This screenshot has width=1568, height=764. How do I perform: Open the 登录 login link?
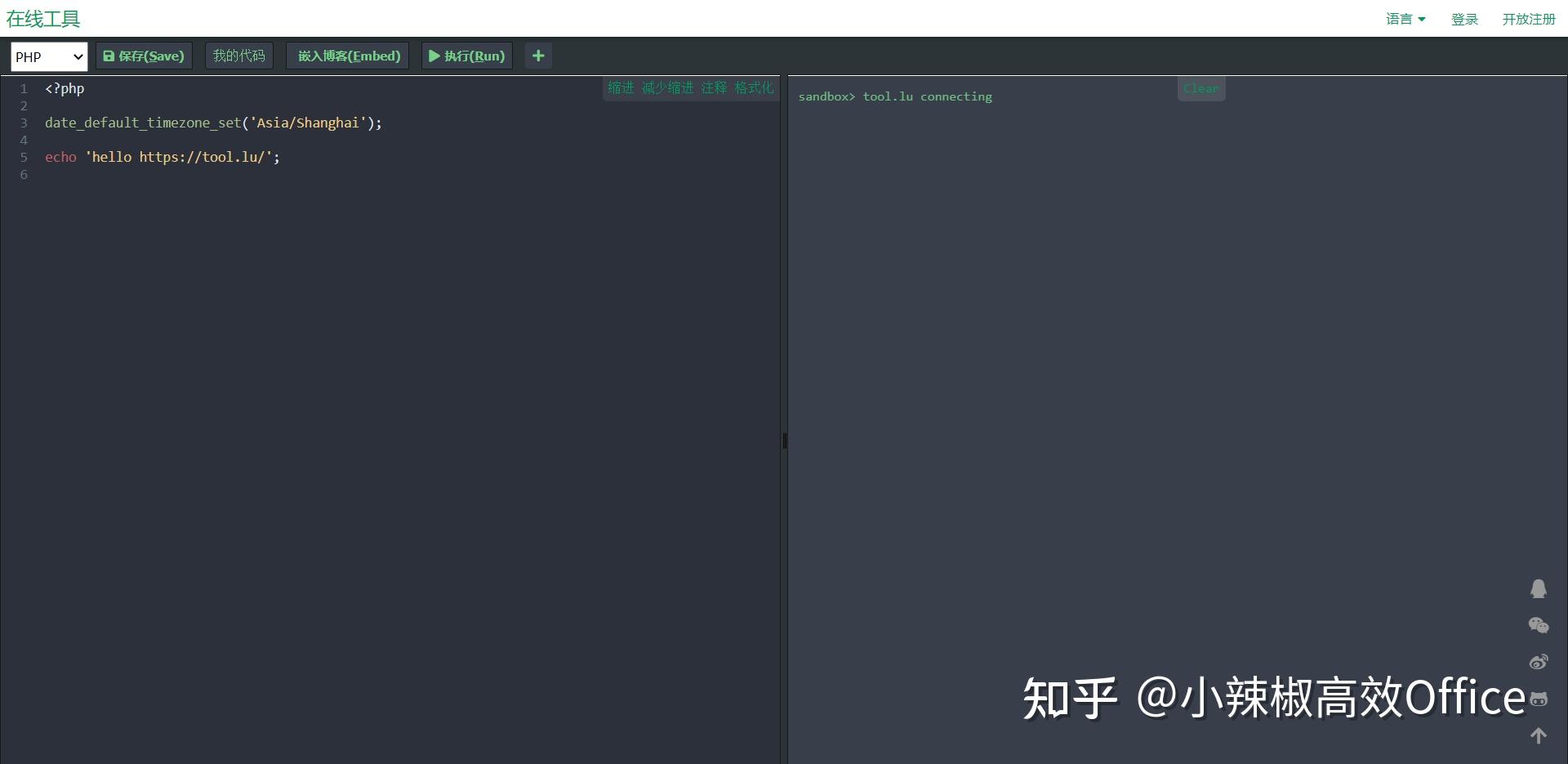tap(1463, 19)
